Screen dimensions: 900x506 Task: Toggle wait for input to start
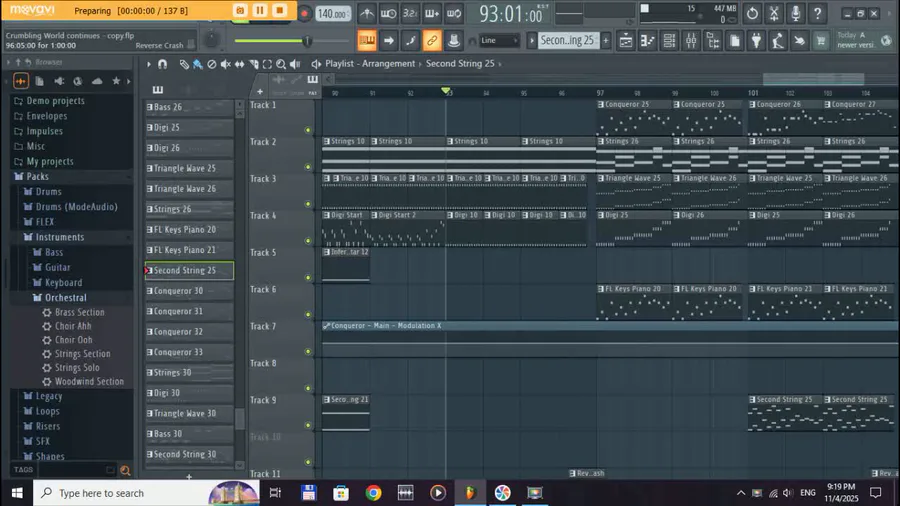click(389, 13)
